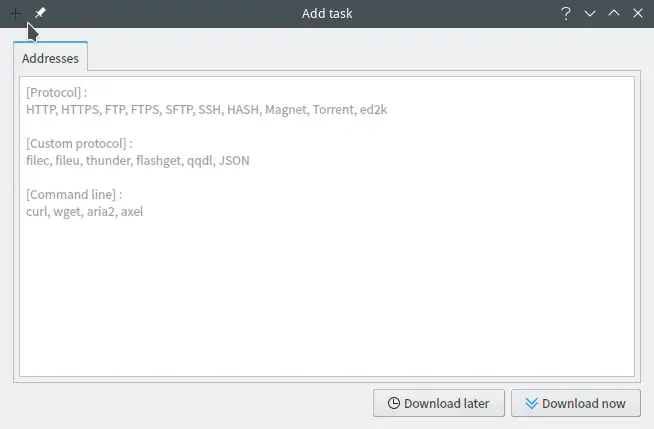Focus the addresses input at the [Protocol] line
The width and height of the screenshot is (654, 429).
tap(57, 93)
